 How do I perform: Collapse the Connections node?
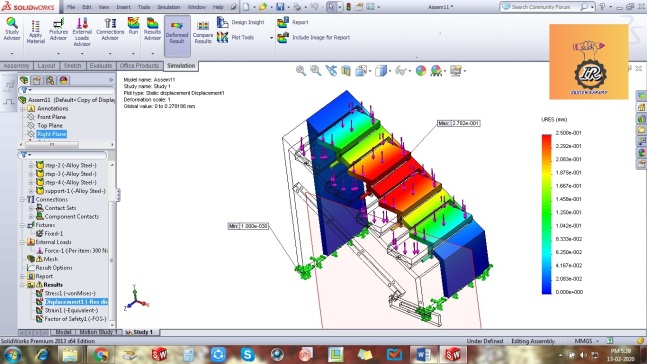click(23, 199)
